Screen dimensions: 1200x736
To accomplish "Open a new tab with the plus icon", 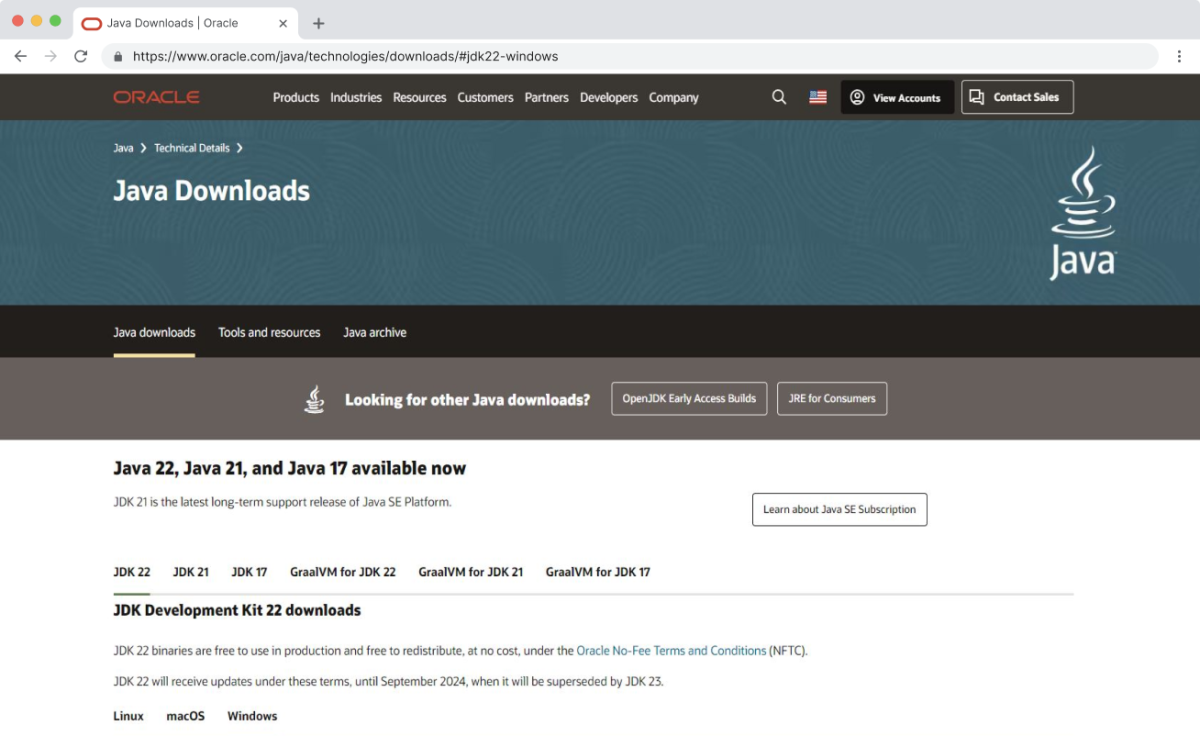I will (x=316, y=22).
